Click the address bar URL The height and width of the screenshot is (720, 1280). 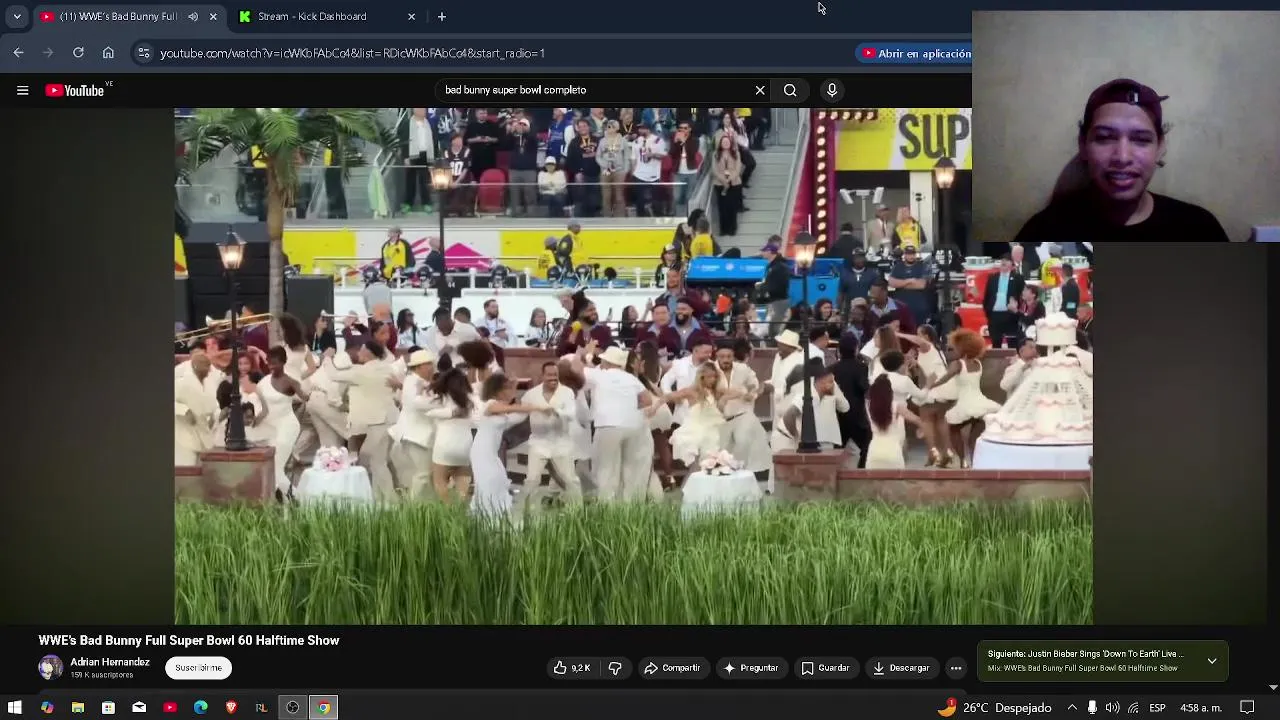(x=352, y=53)
